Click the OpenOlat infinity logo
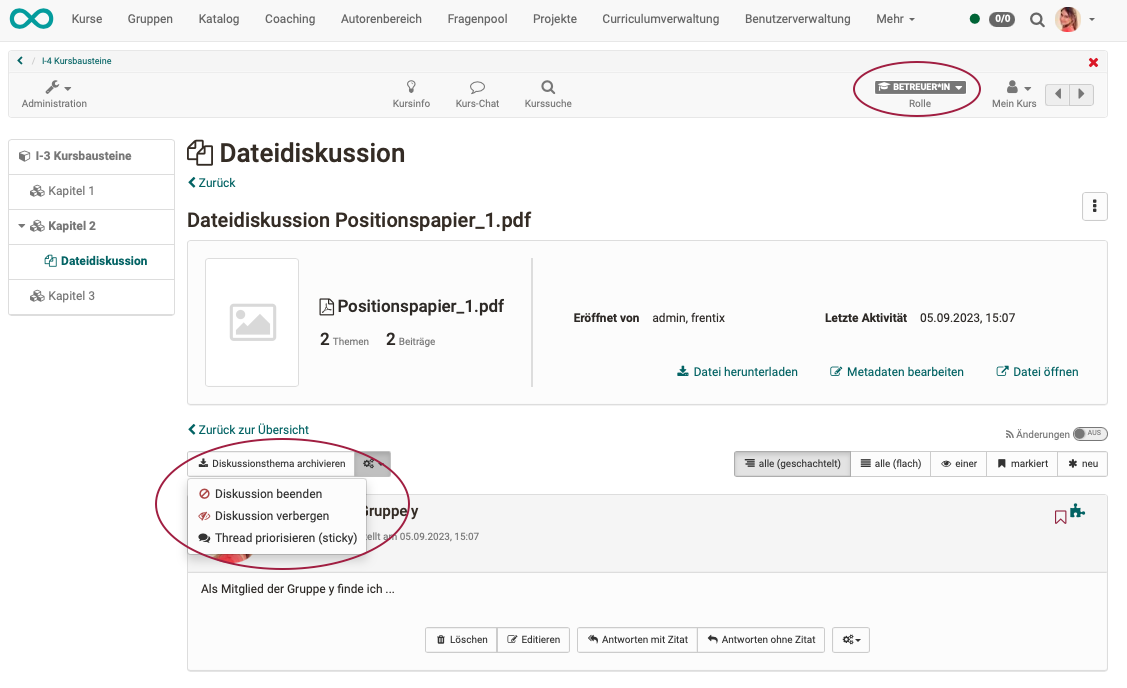 click(31, 18)
